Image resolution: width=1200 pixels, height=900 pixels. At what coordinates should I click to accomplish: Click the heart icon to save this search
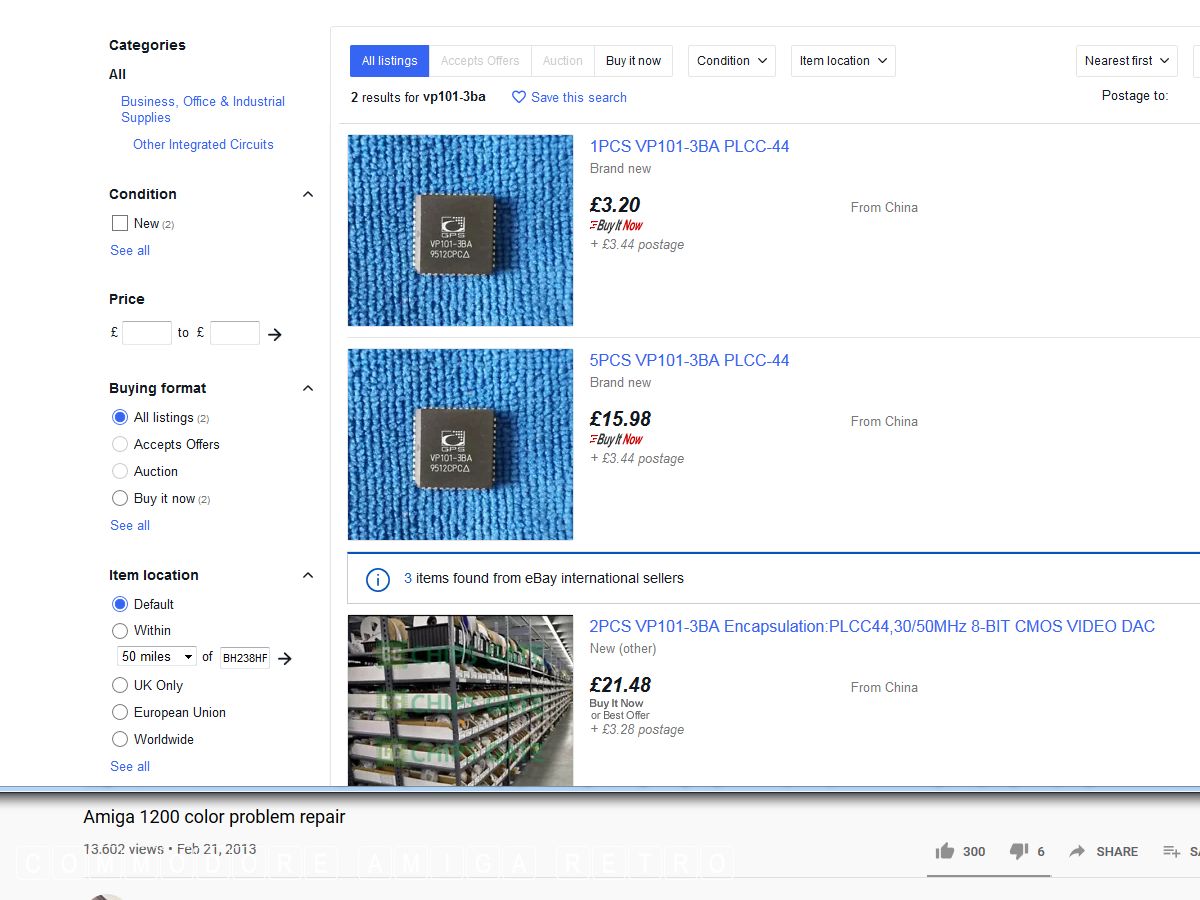pos(518,97)
